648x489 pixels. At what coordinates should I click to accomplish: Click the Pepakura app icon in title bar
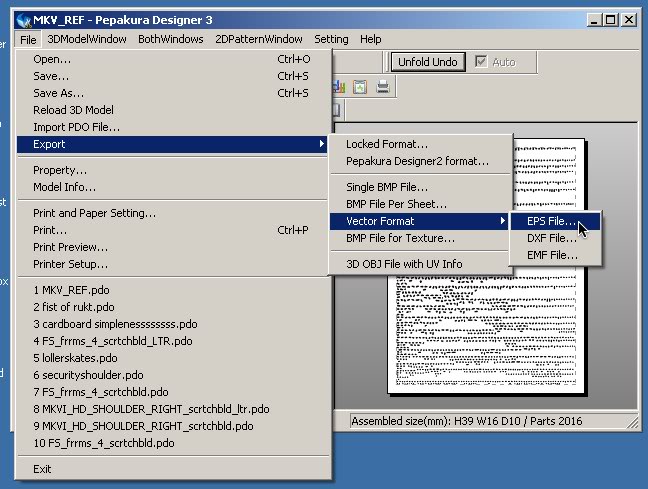[24, 20]
